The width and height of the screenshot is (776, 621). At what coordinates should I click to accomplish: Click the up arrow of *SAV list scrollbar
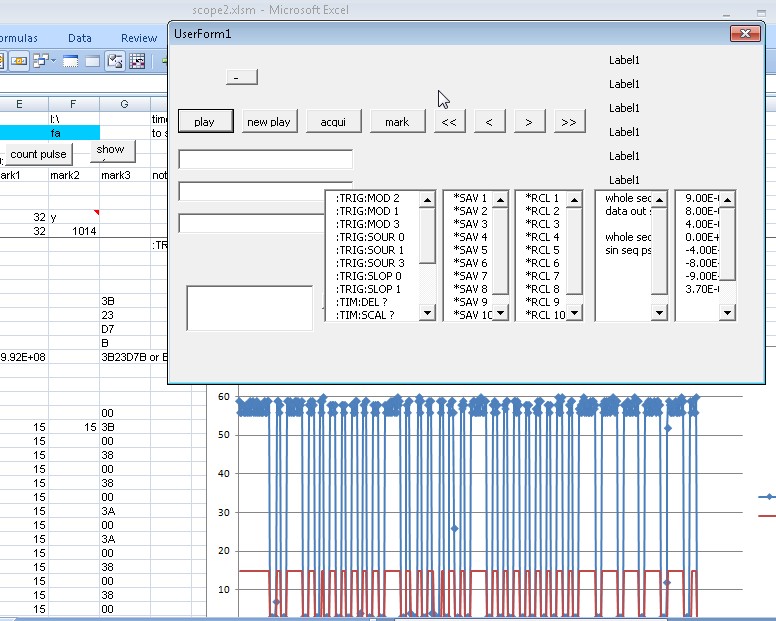tap(501, 199)
